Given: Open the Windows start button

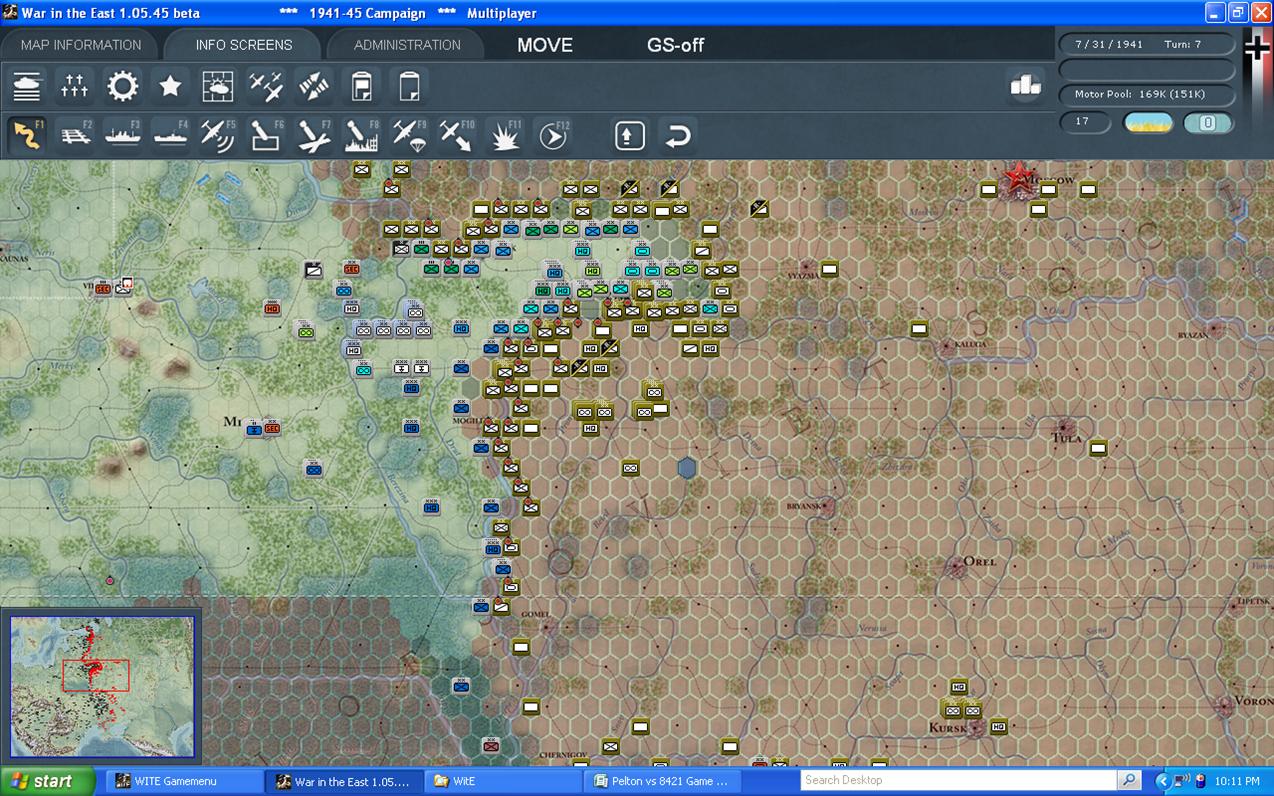Looking at the screenshot, I should [x=48, y=781].
